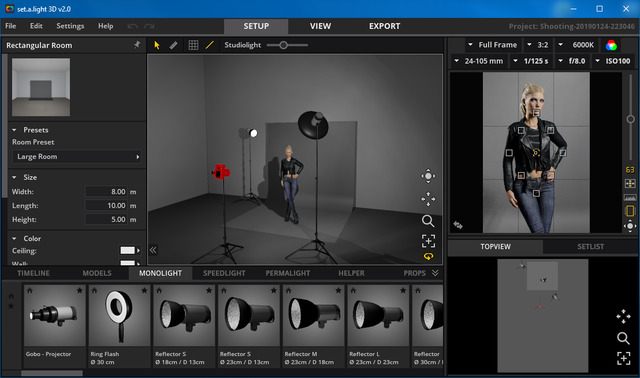Open the 24-105 mm lens dropdown

pos(479,61)
